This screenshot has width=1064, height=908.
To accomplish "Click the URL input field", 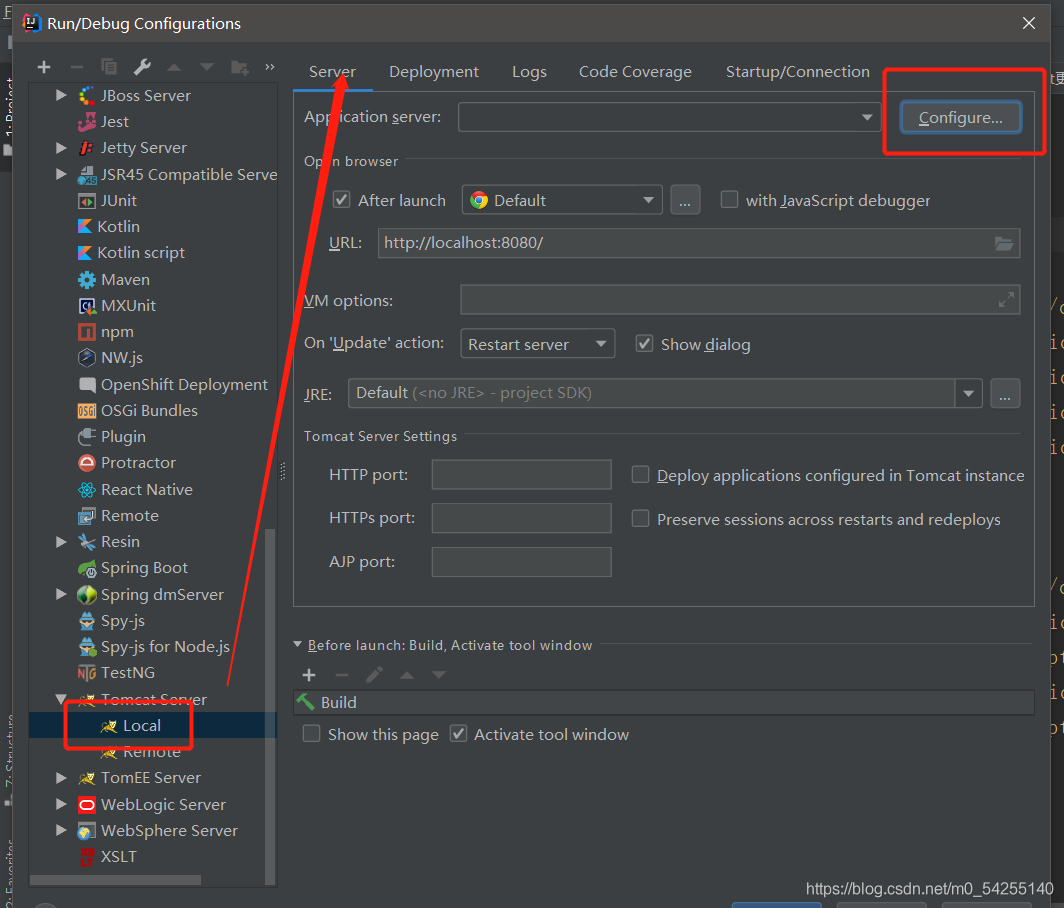I will coord(699,243).
